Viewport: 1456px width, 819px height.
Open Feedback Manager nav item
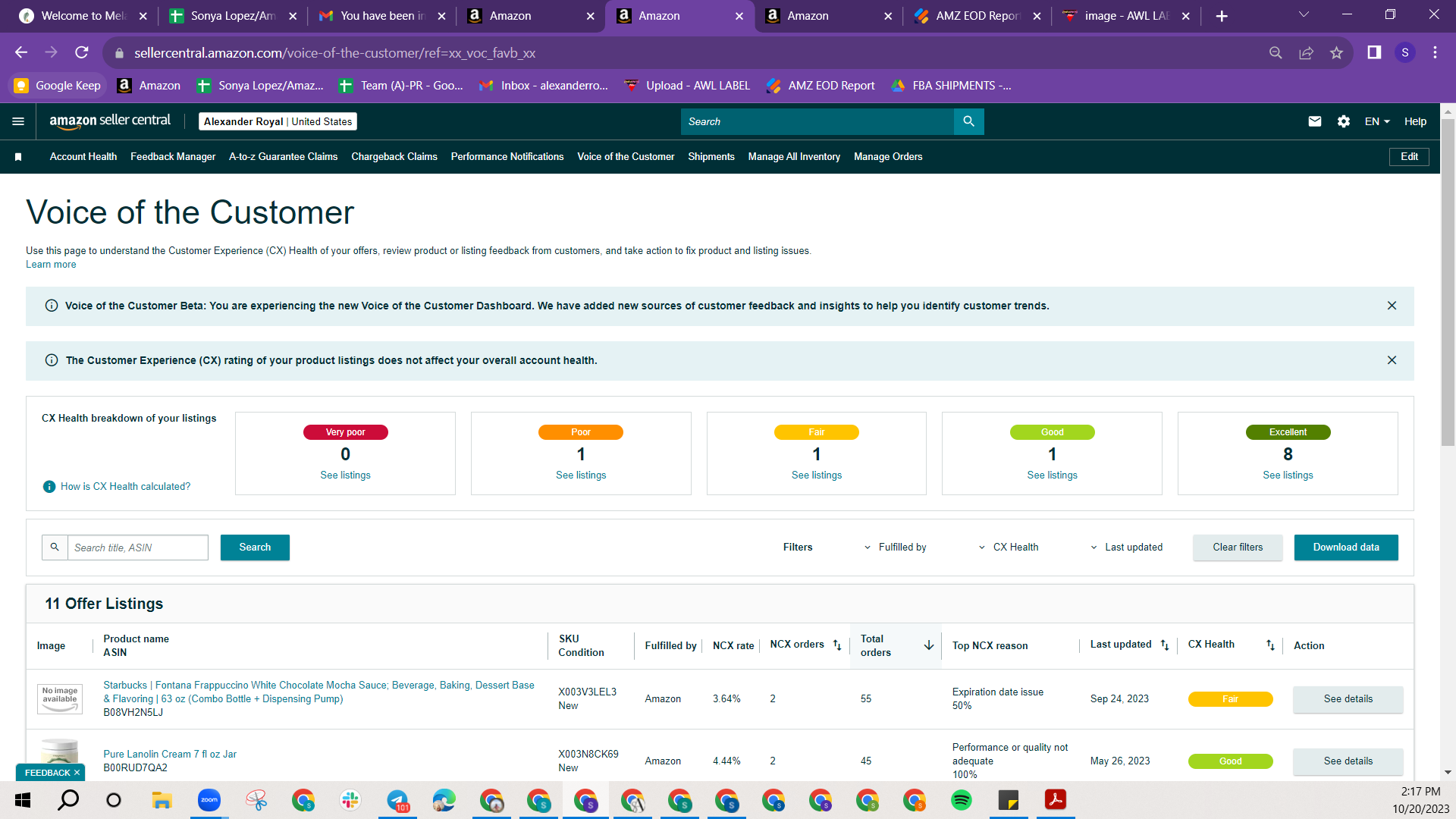coord(173,157)
